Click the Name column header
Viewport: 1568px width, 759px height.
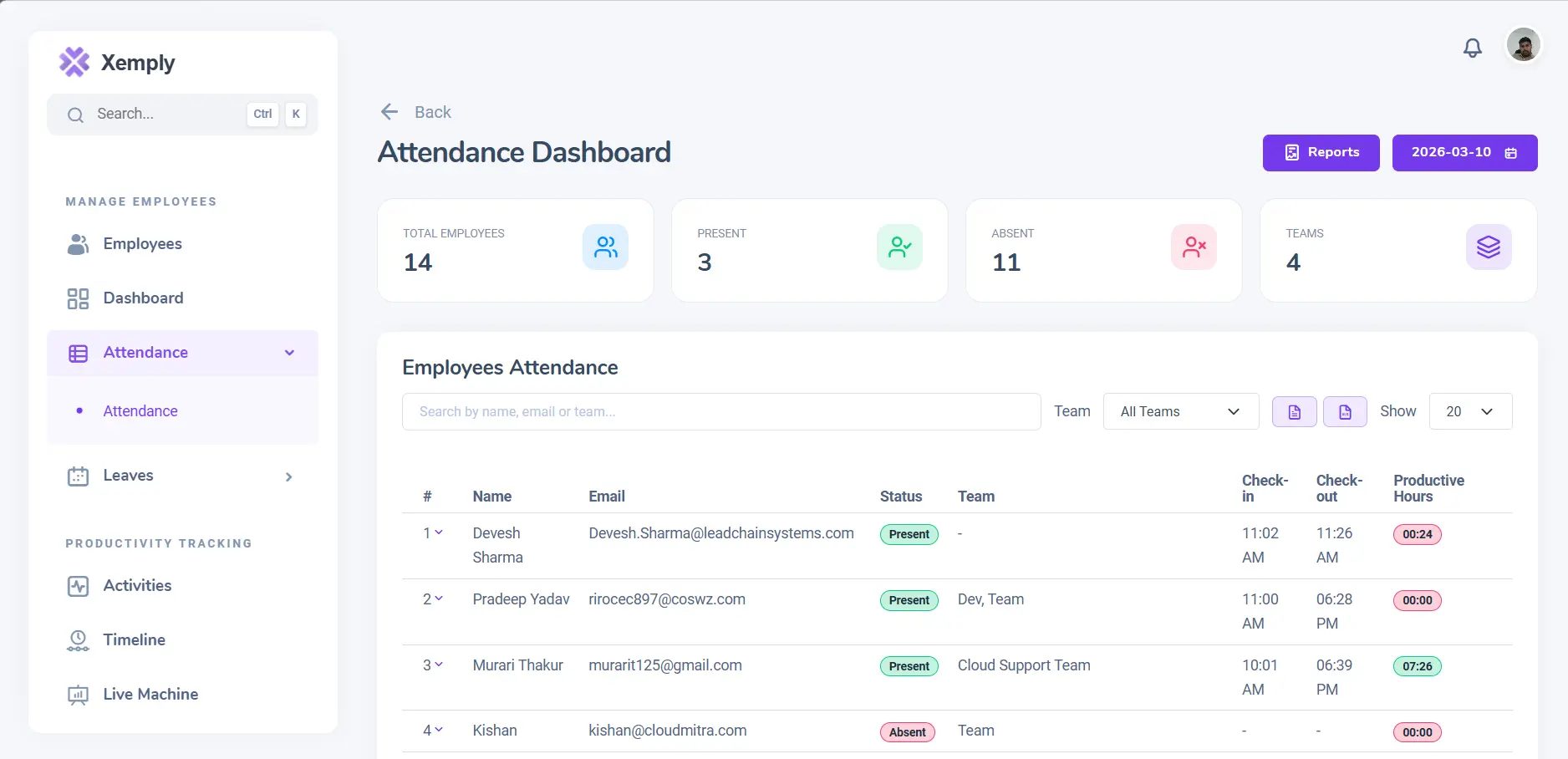[x=491, y=497]
